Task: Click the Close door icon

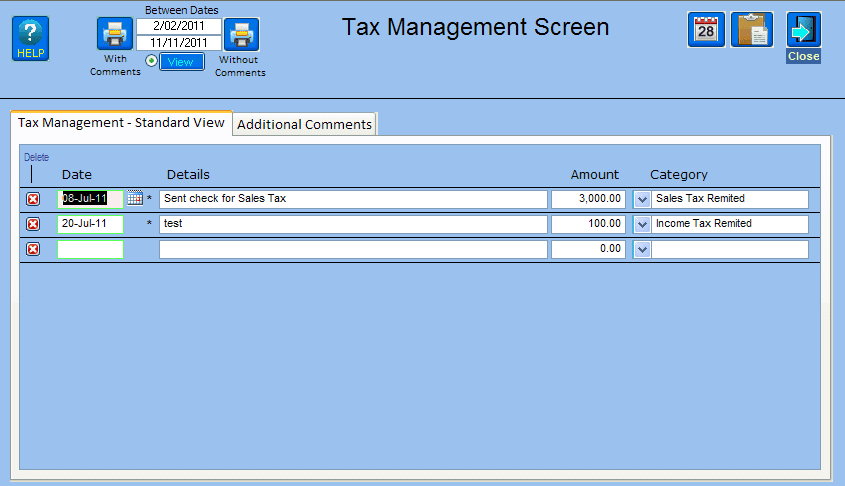Action: point(804,30)
